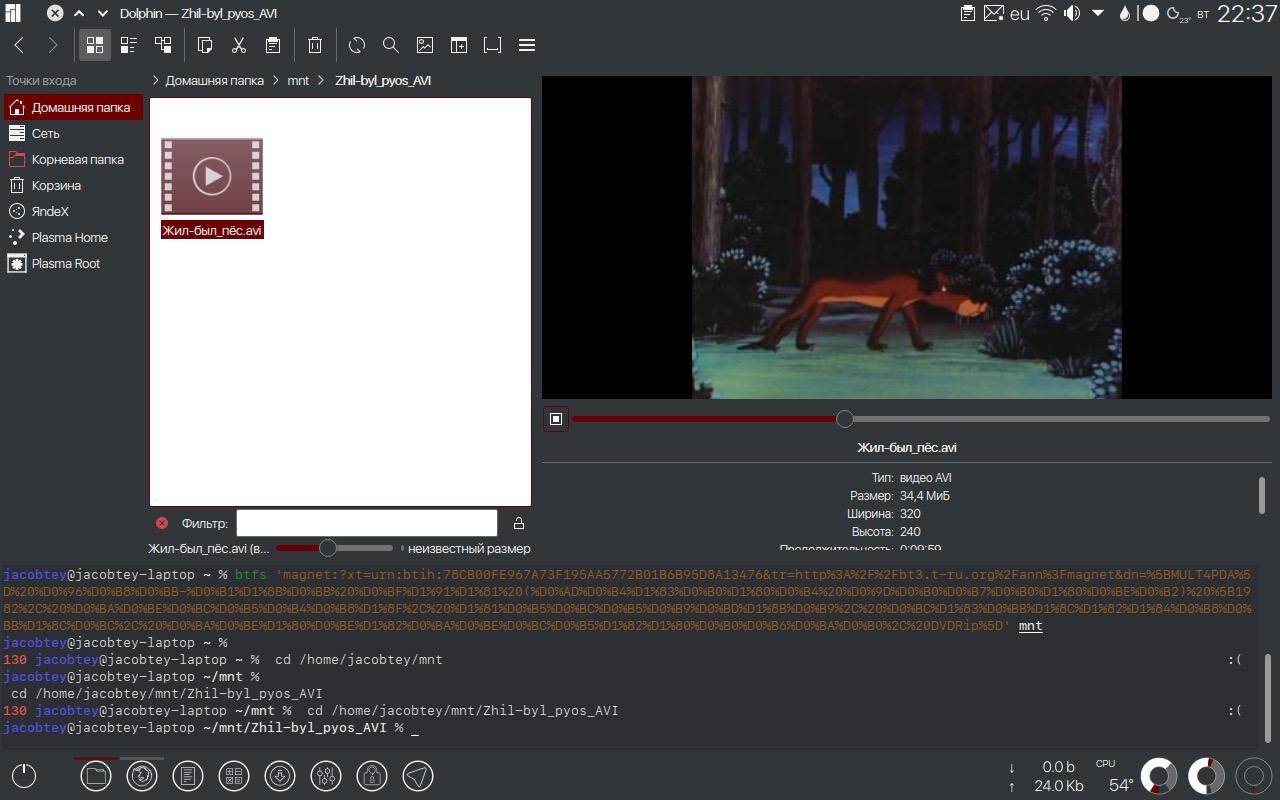Switch to Compact view mode

129,45
